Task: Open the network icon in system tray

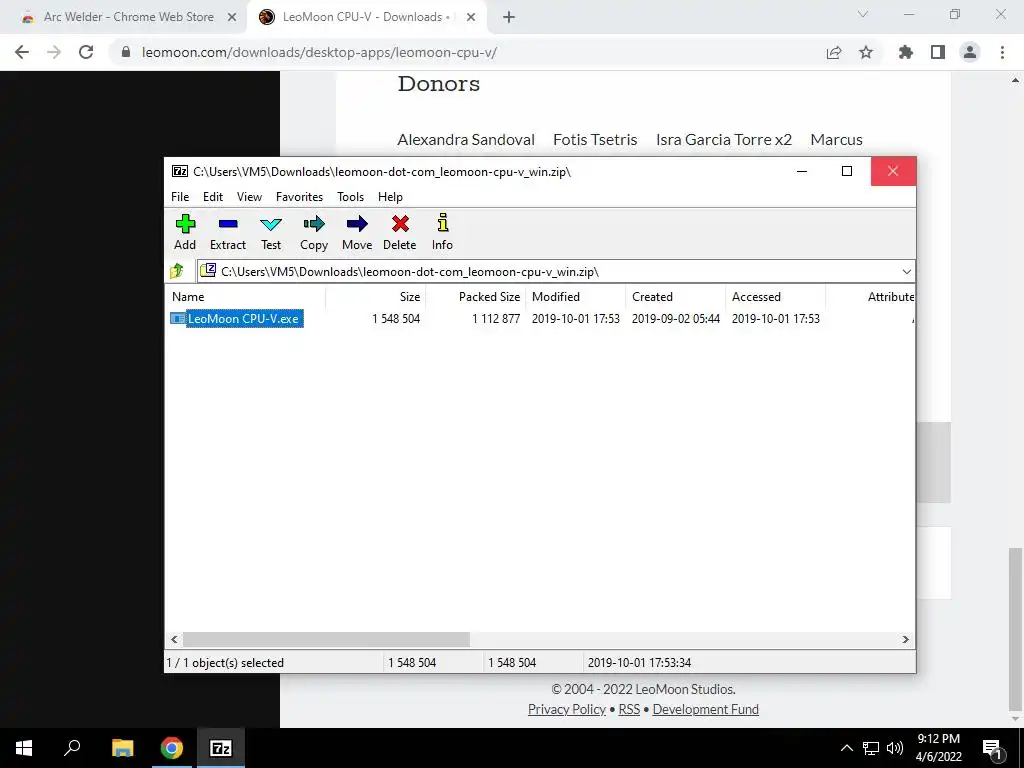Action: 871,748
